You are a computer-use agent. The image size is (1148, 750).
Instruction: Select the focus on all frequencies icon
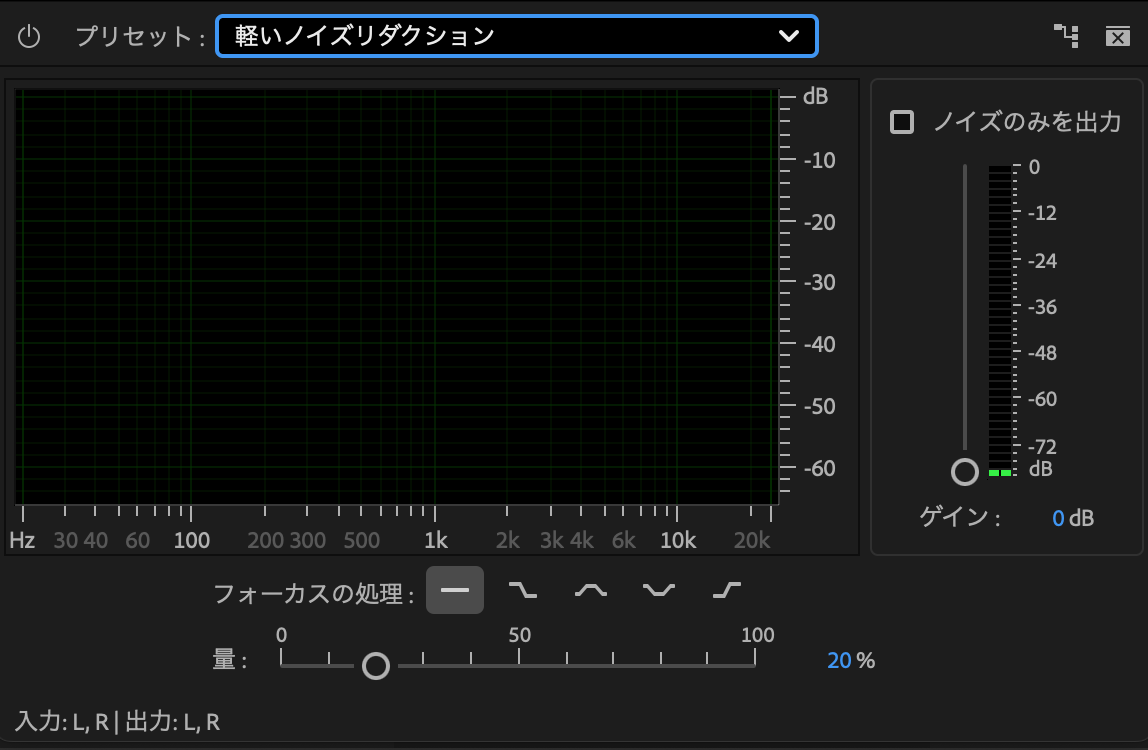(455, 590)
